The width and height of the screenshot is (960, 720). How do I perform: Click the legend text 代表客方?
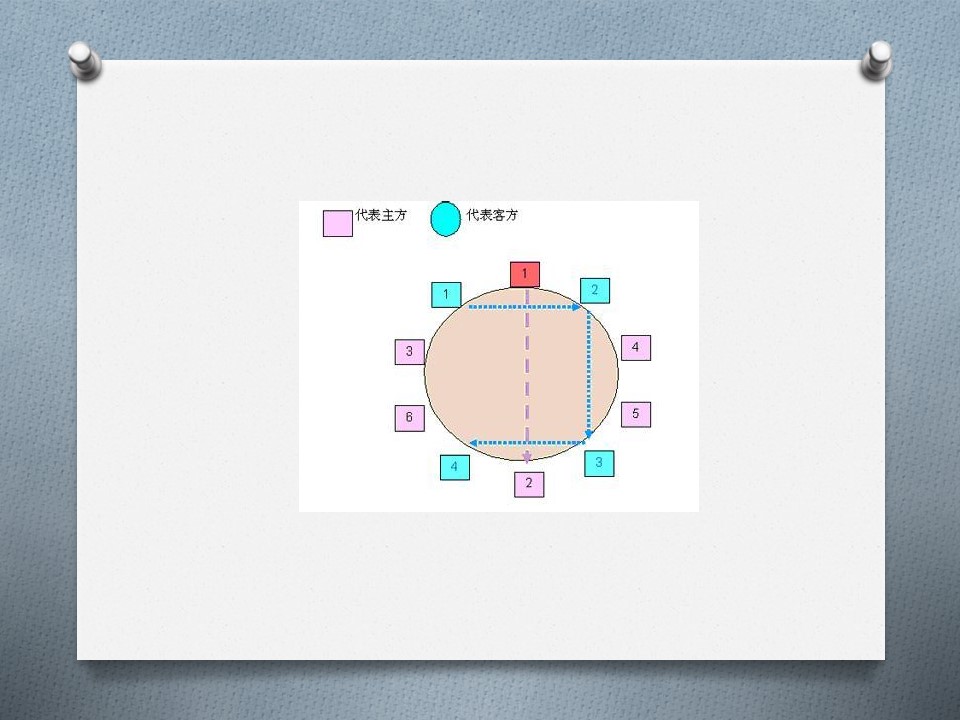pos(492,216)
